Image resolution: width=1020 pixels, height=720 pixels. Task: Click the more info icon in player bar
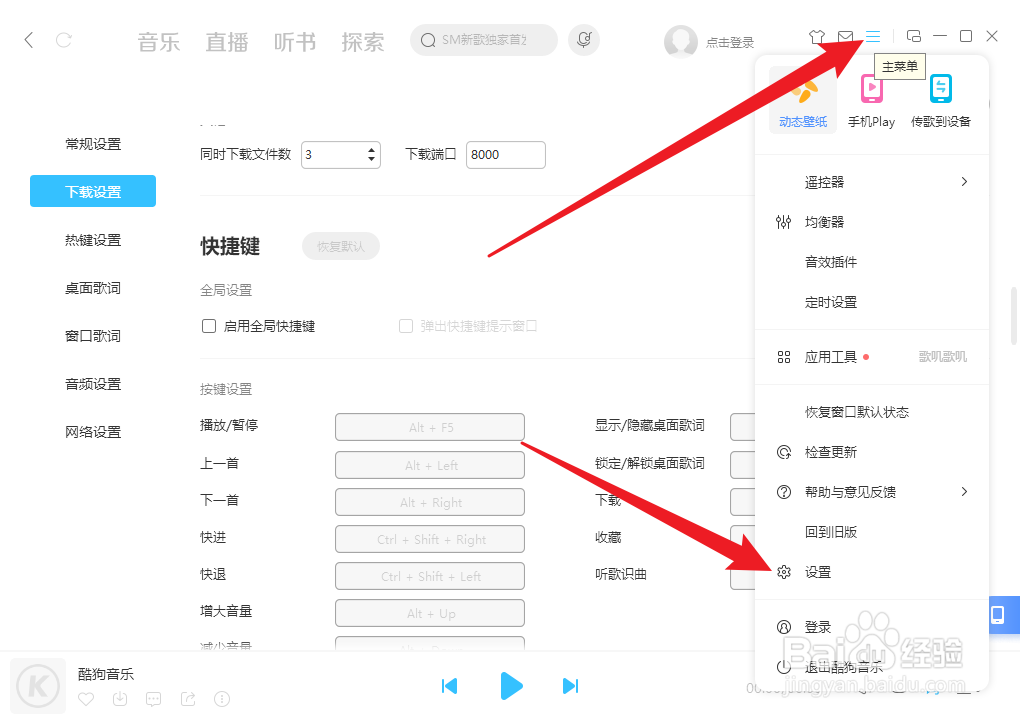click(222, 699)
